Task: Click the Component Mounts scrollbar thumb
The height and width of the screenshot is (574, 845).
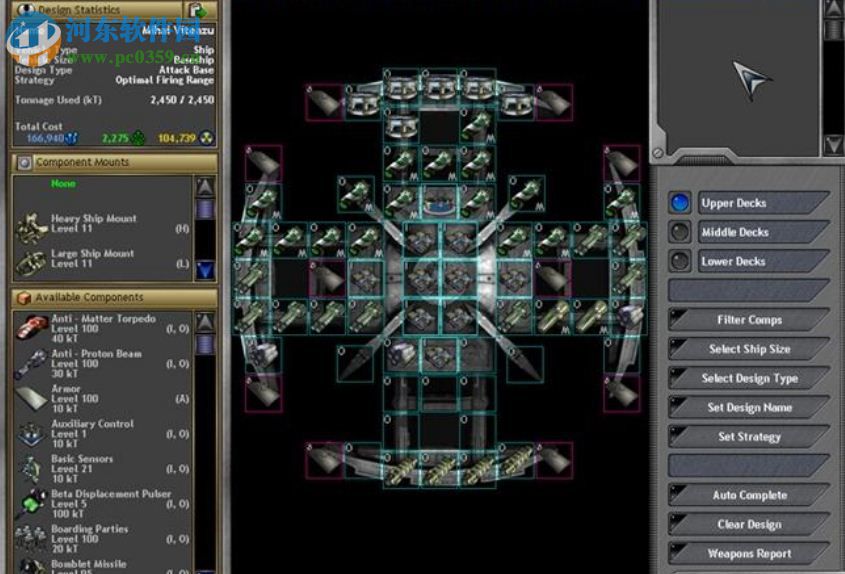Action: pyautogui.click(x=205, y=209)
